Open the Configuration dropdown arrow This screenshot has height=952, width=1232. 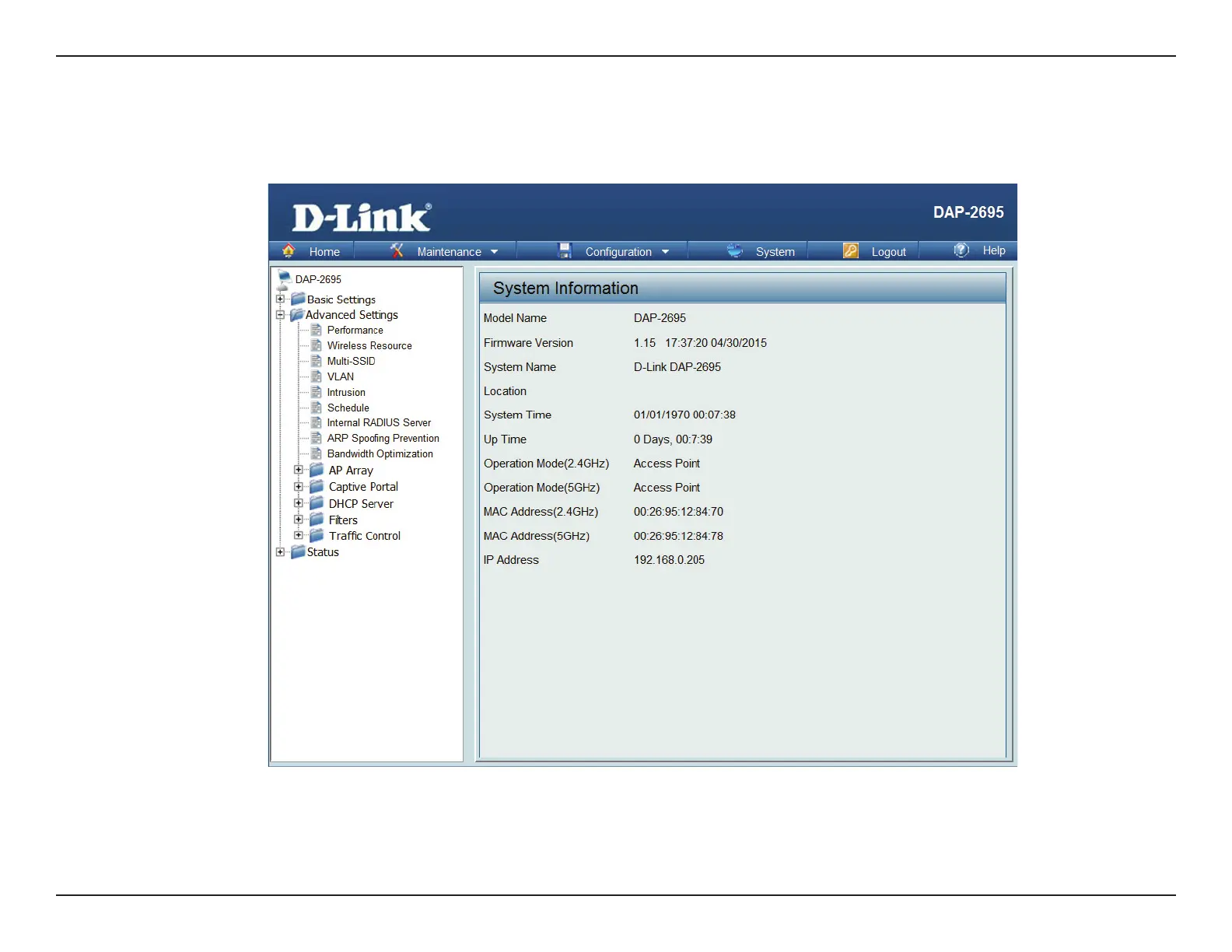[x=665, y=252]
